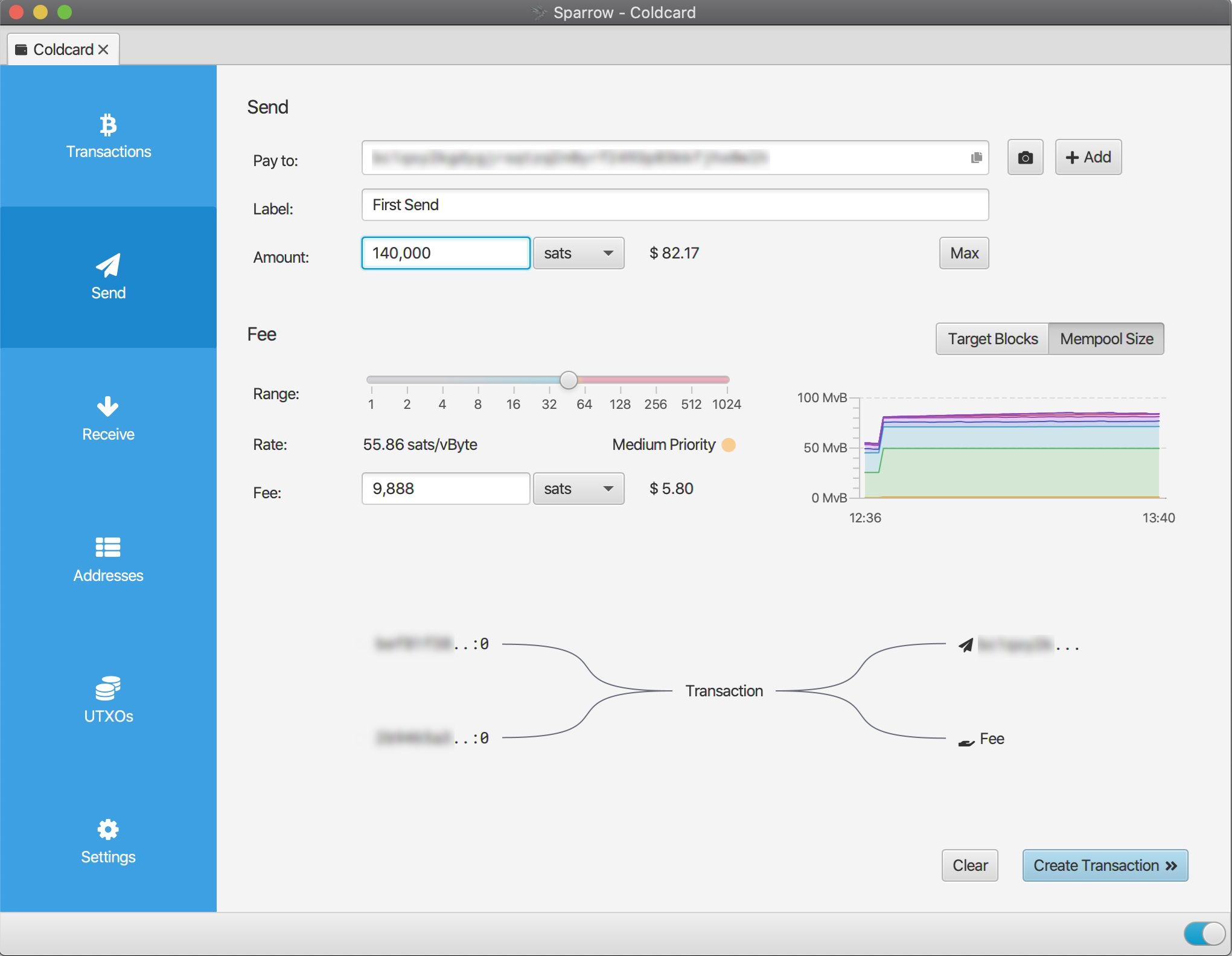Select the Coldcard wallet tab

point(63,50)
